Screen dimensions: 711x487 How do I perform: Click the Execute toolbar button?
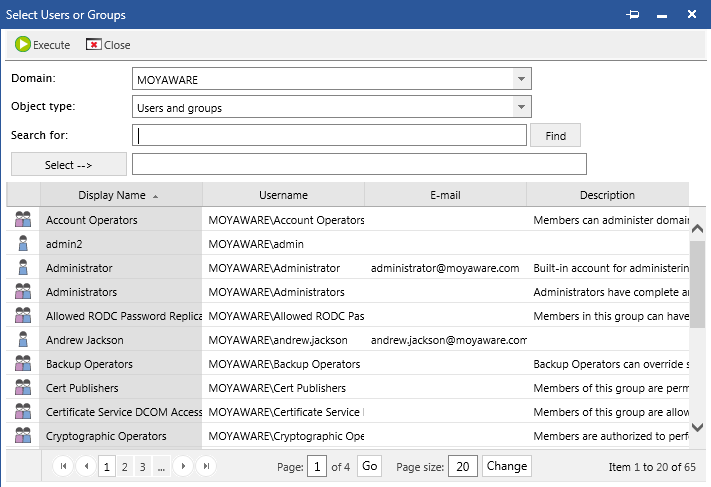tap(43, 45)
